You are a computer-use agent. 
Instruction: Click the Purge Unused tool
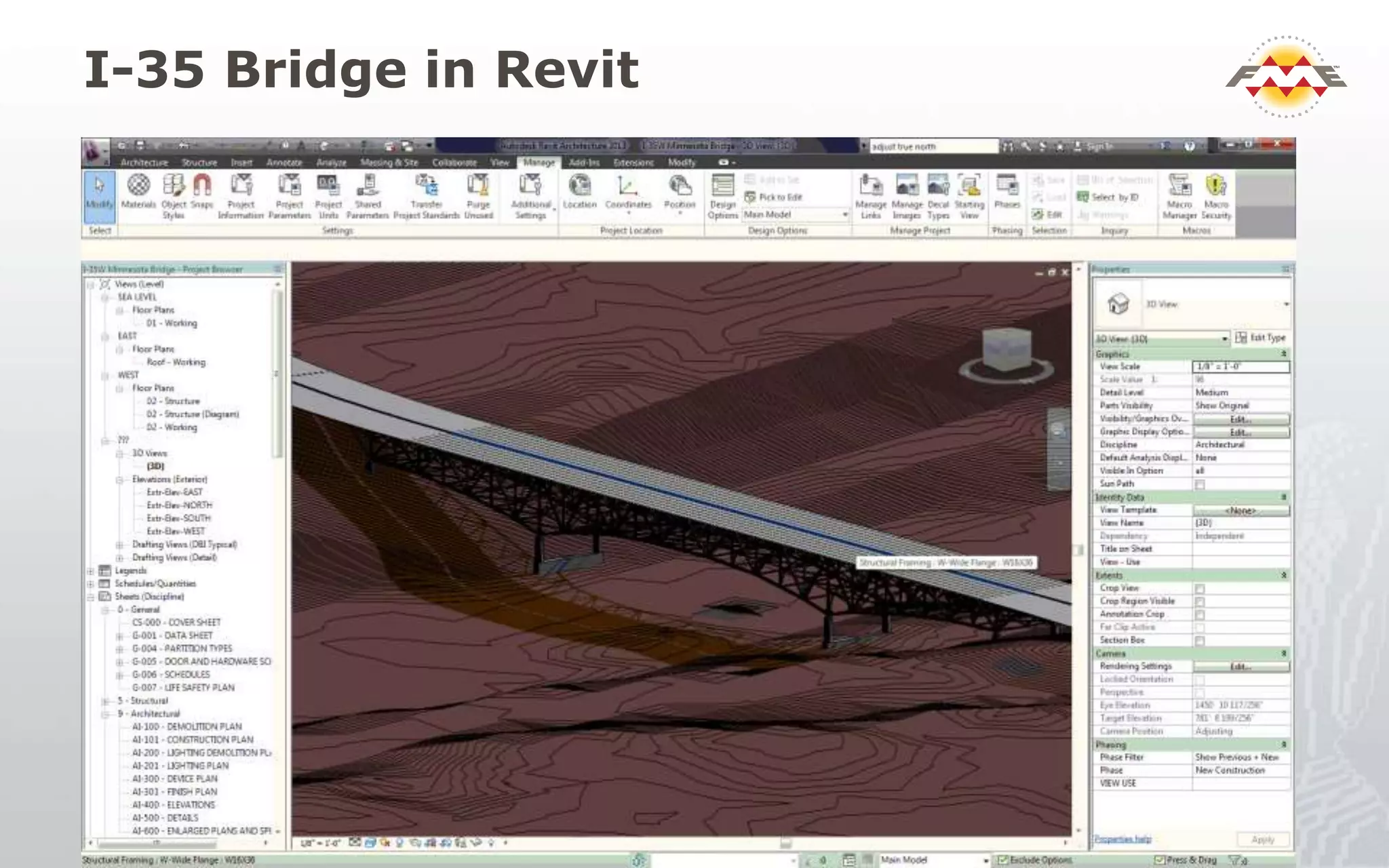click(478, 197)
